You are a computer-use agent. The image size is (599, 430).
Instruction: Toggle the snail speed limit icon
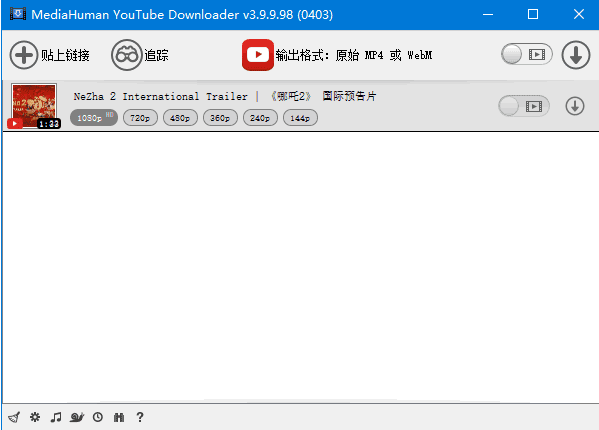[77, 417]
